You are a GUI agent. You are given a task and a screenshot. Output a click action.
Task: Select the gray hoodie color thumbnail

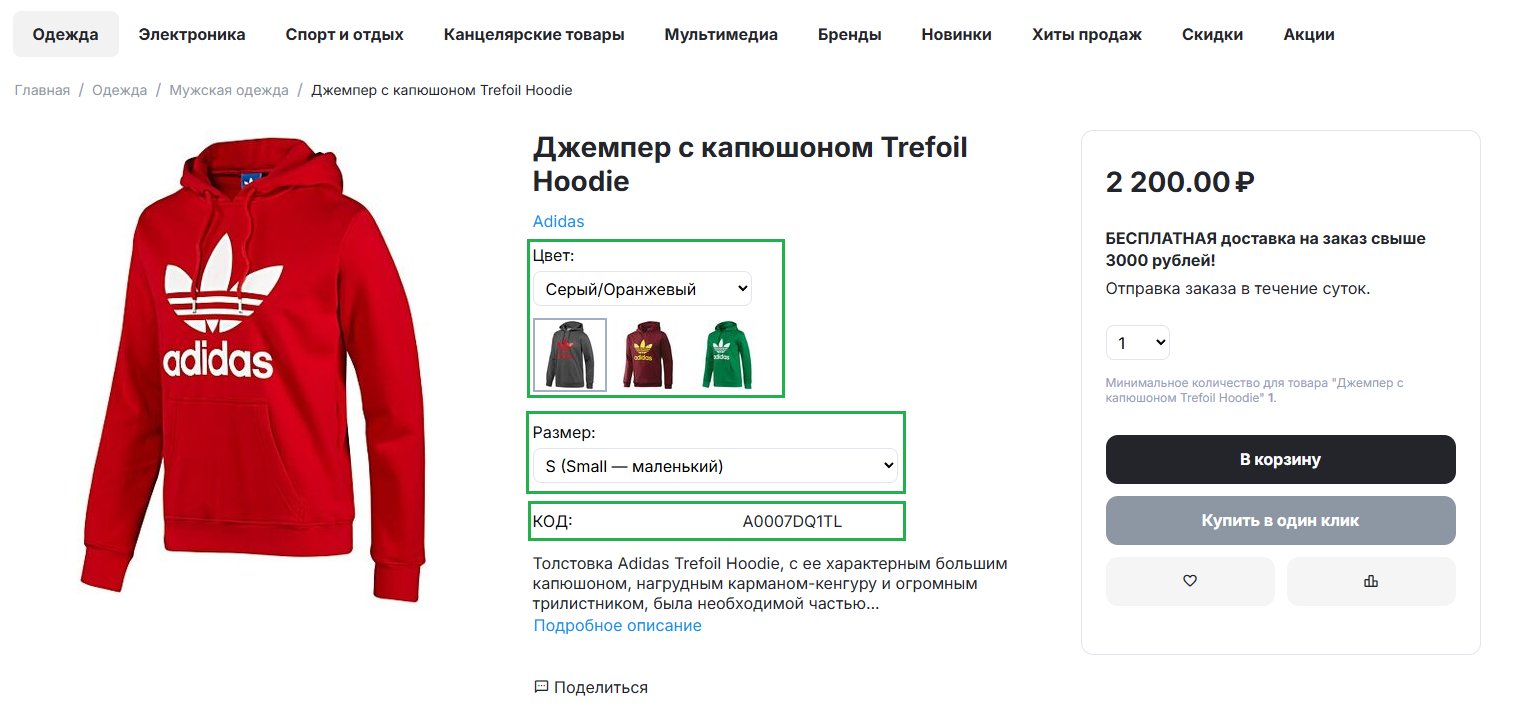coord(570,355)
